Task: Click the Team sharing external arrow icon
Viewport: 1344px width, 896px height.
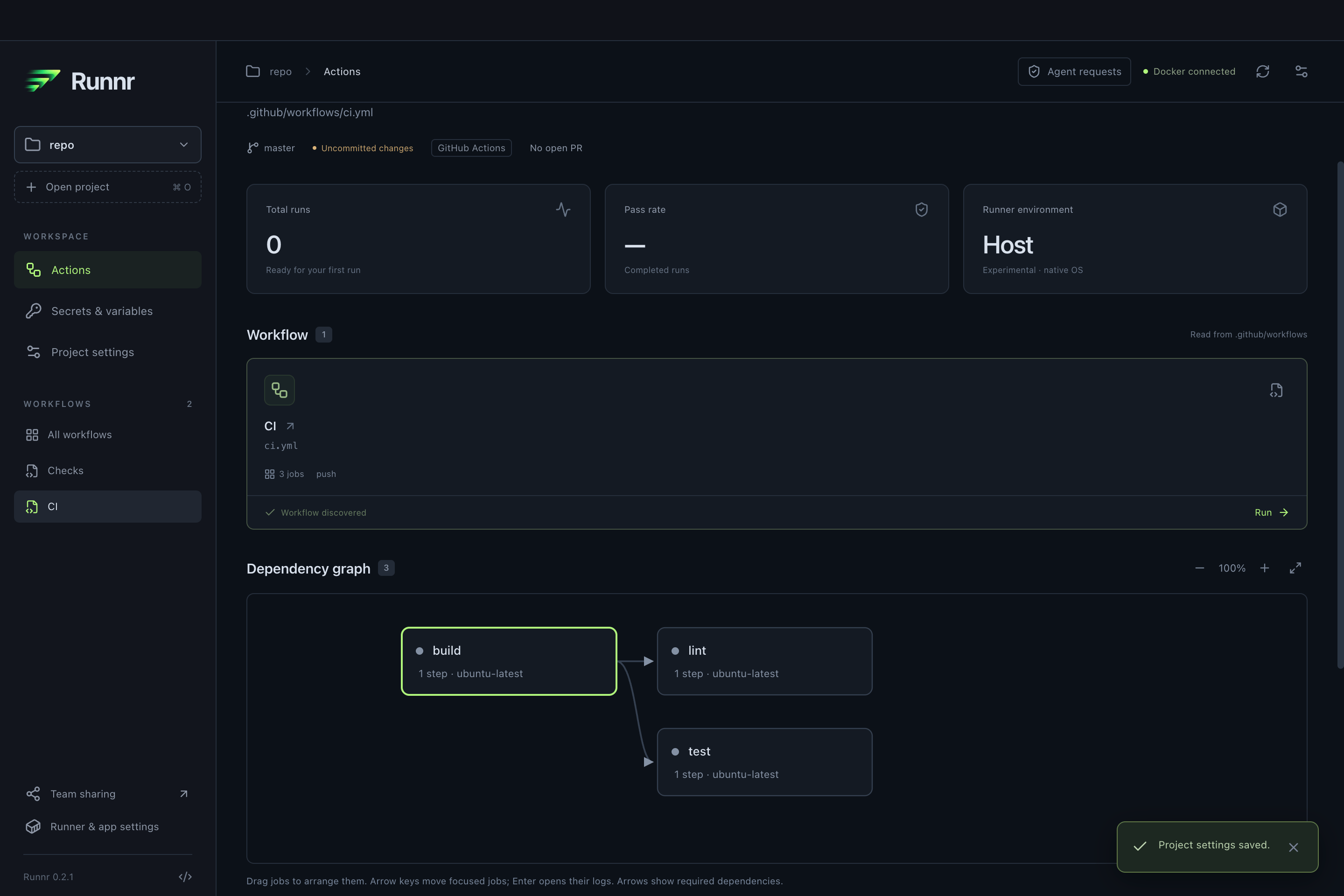Action: (x=184, y=794)
